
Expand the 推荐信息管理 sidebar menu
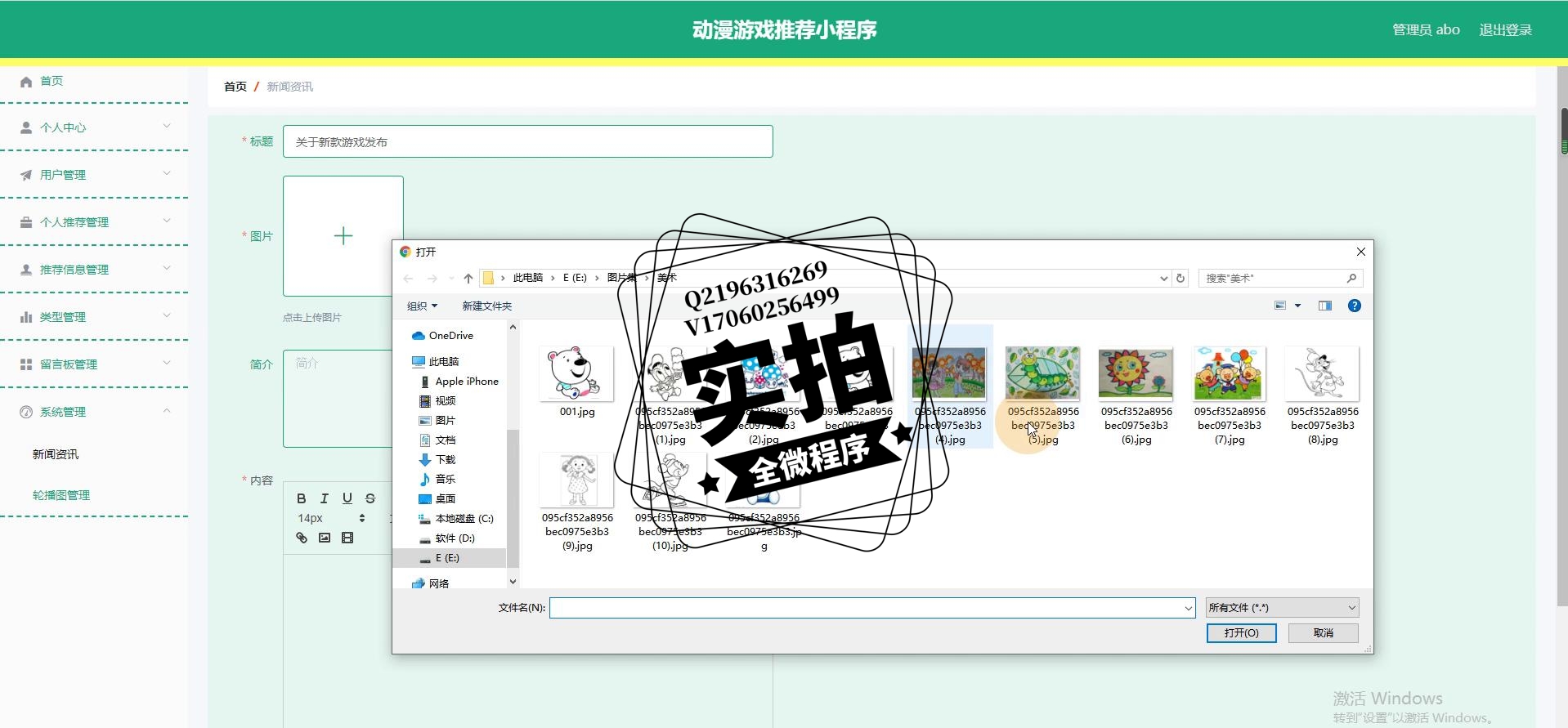click(94, 270)
